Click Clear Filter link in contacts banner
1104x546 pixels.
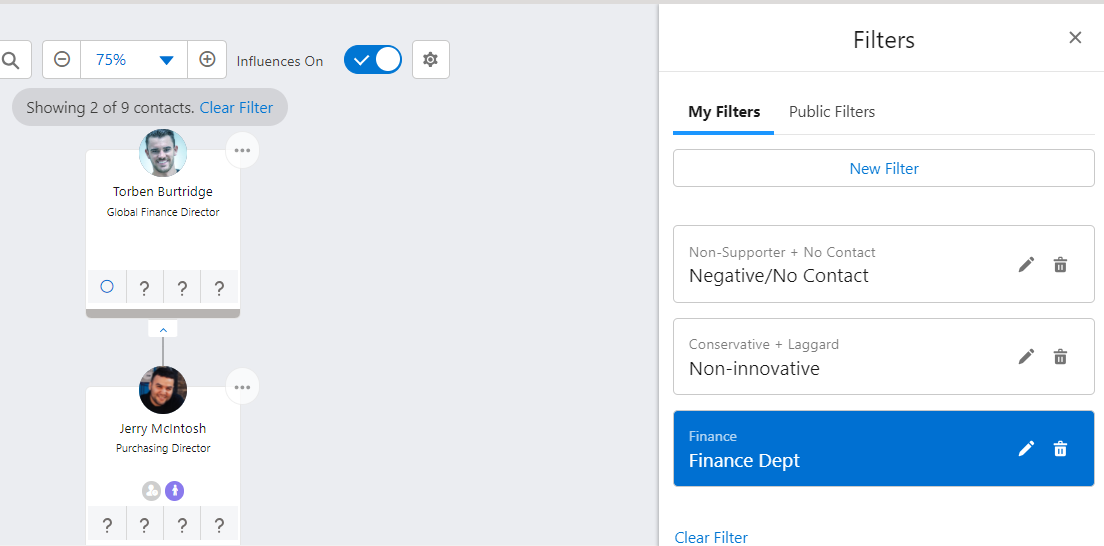236,108
